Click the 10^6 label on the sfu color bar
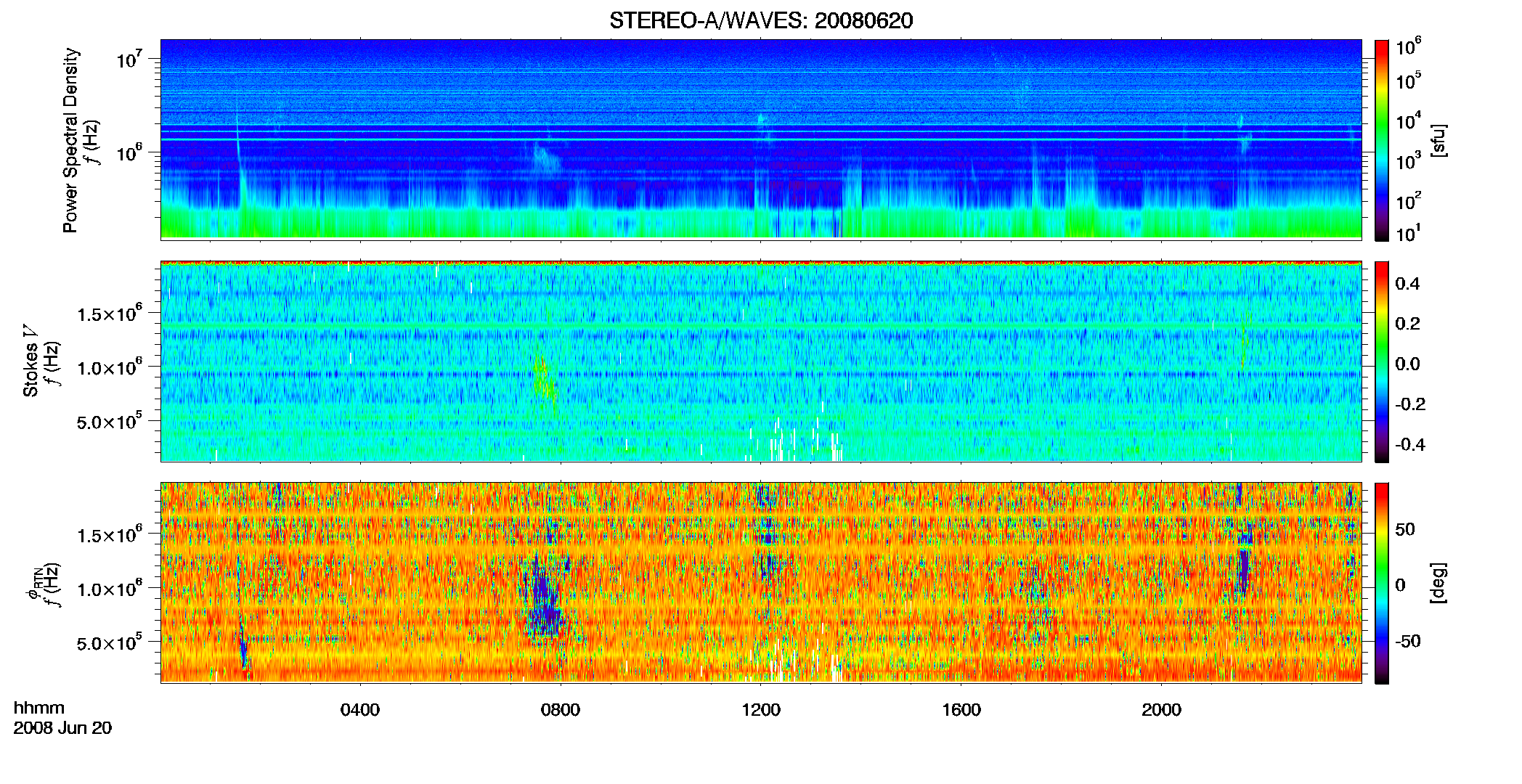Screen dimensions: 1522x784 (1408, 47)
